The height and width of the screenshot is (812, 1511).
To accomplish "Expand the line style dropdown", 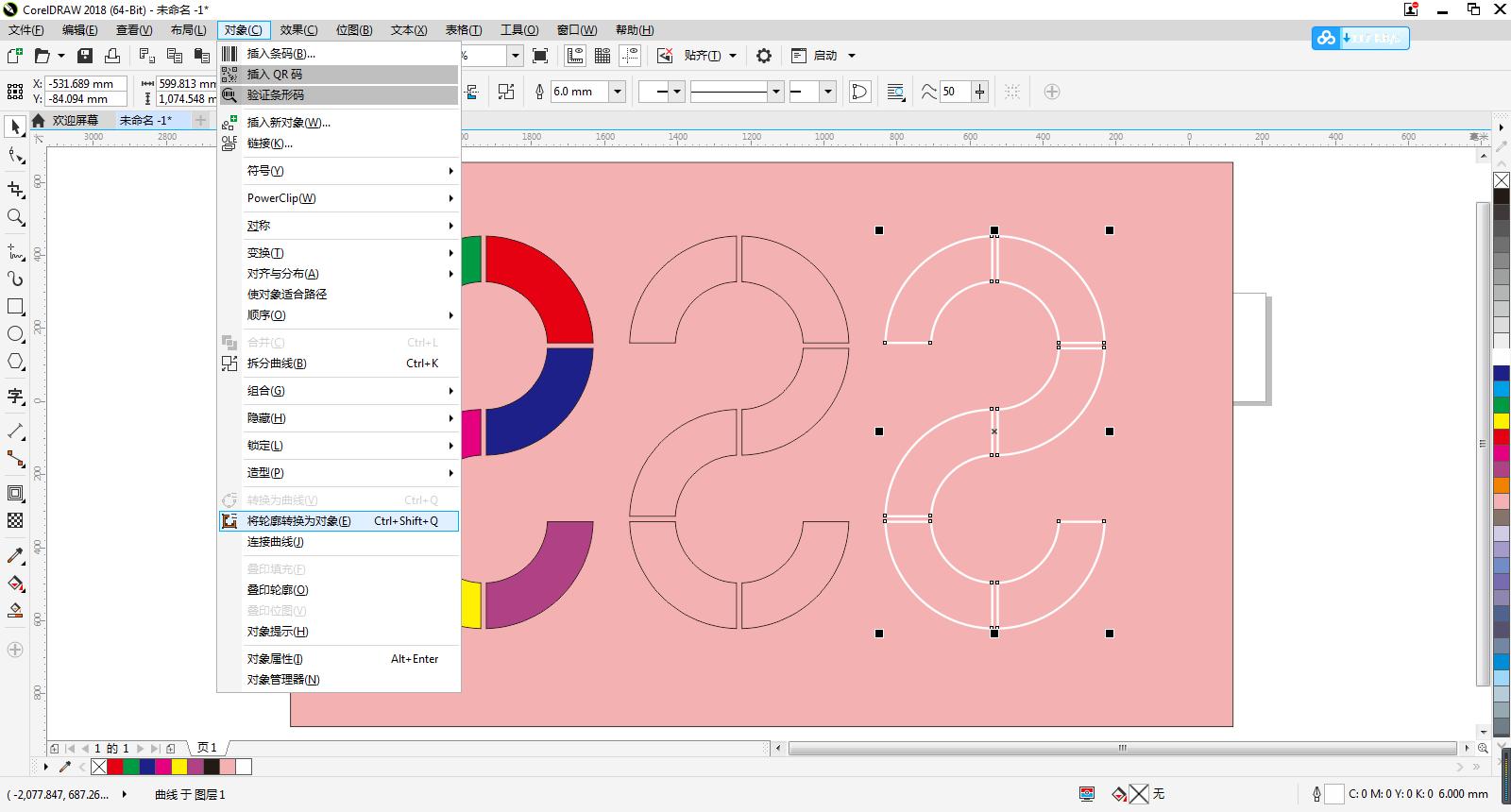I will [775, 92].
